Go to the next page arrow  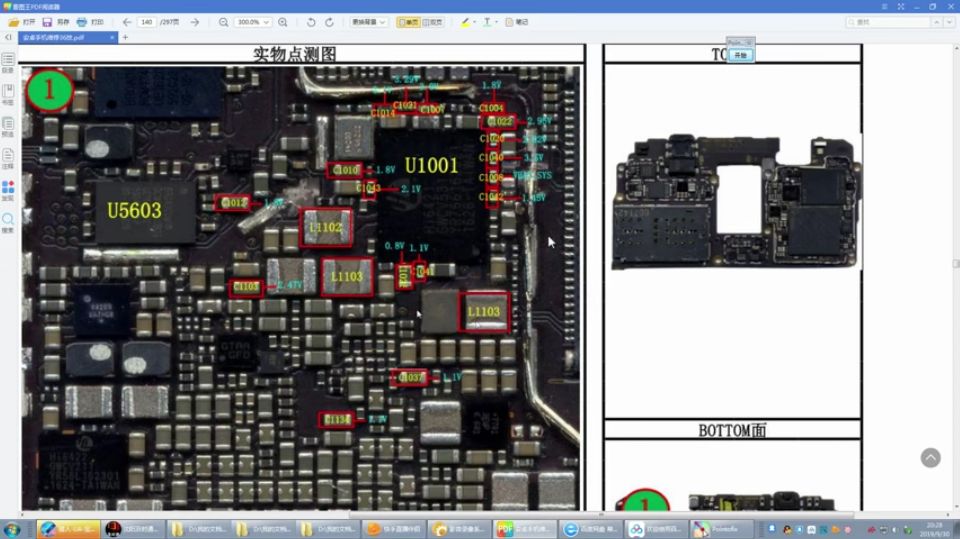[x=195, y=22]
